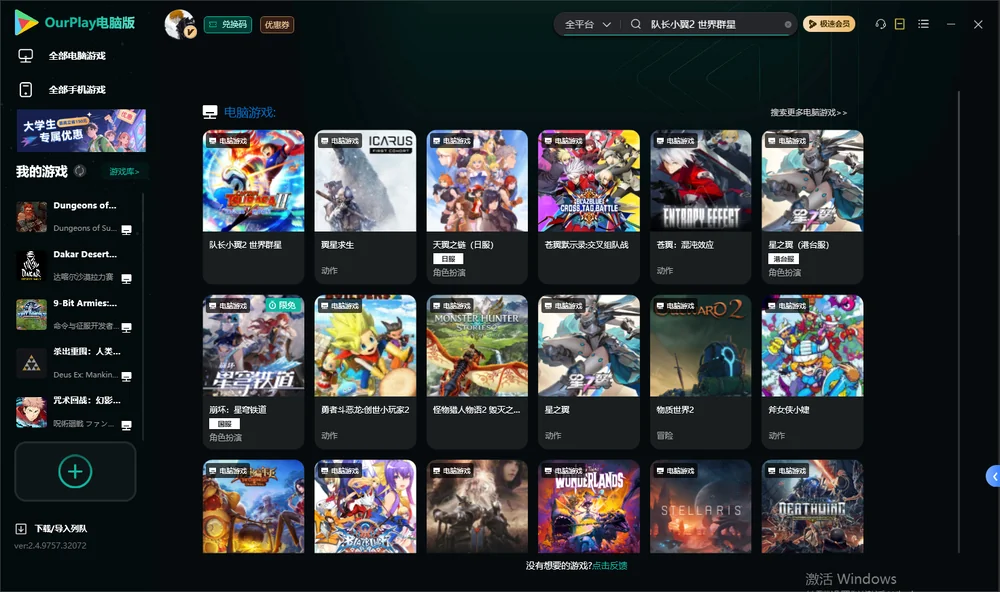This screenshot has height=592, width=1000.
Task: Click the search magnifier icon
Action: pos(636,24)
